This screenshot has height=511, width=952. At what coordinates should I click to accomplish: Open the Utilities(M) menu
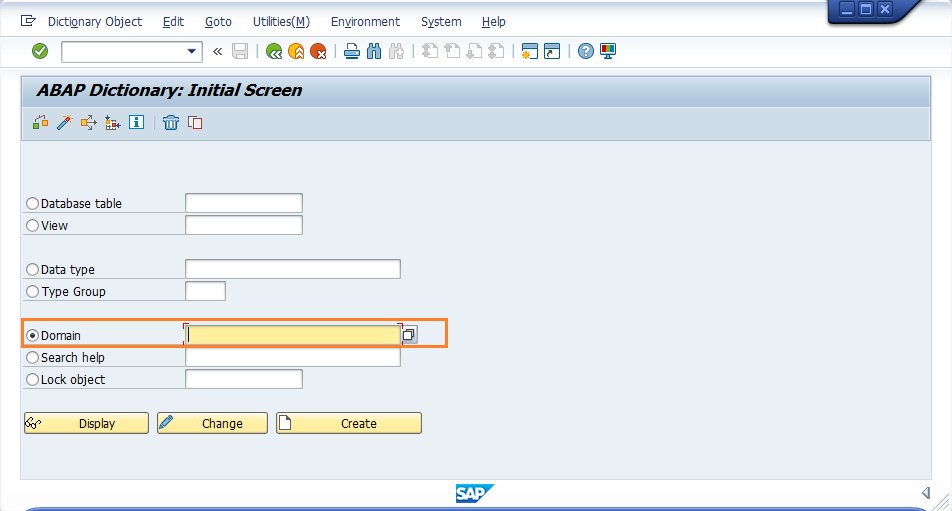tap(280, 21)
